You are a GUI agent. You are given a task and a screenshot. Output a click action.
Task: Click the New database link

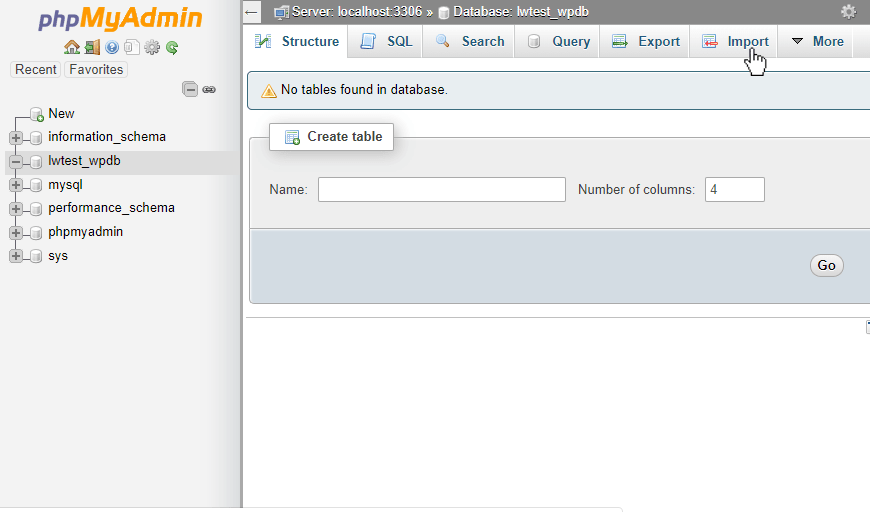(x=61, y=113)
